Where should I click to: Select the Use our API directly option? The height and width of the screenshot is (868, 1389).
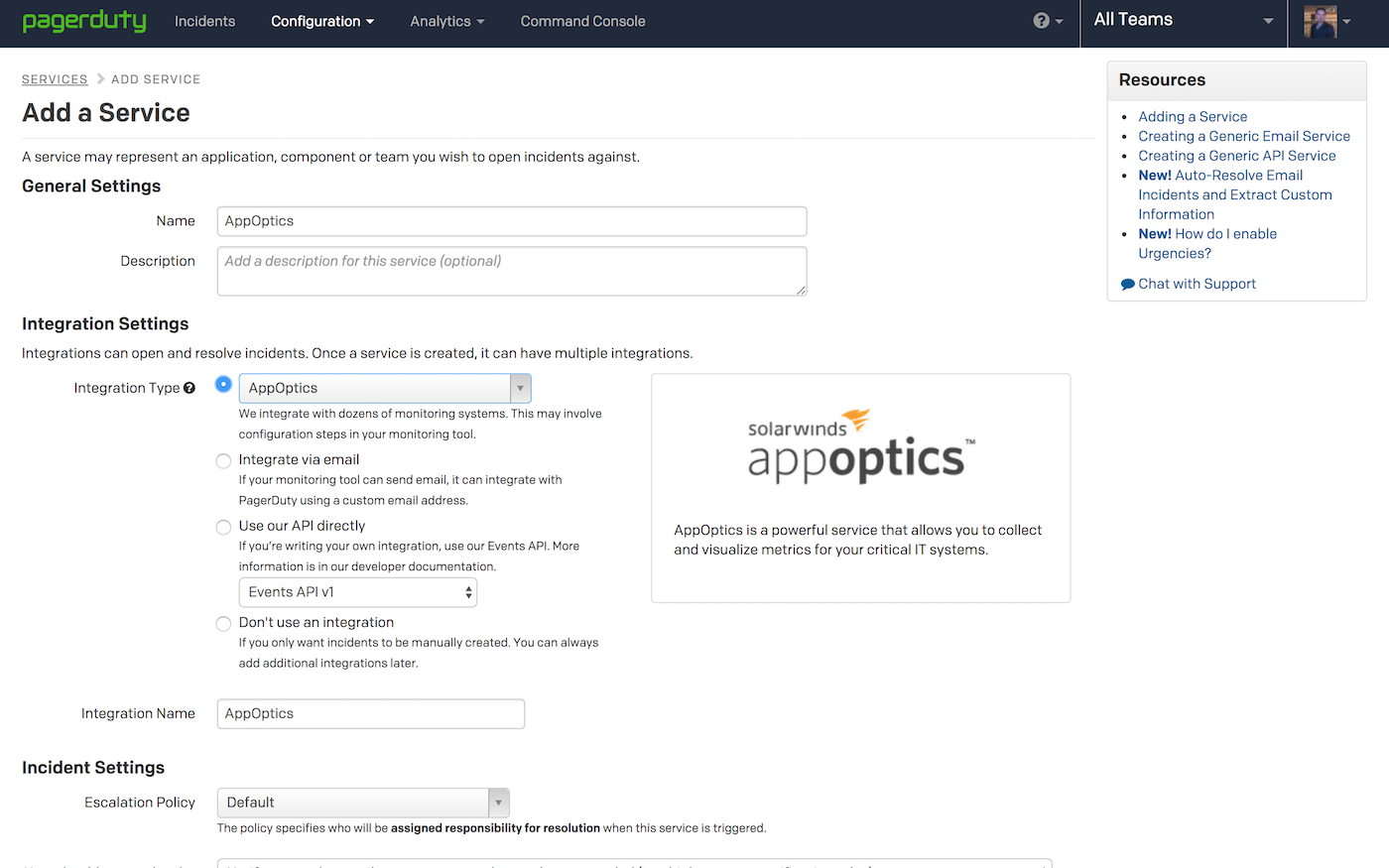point(223,527)
